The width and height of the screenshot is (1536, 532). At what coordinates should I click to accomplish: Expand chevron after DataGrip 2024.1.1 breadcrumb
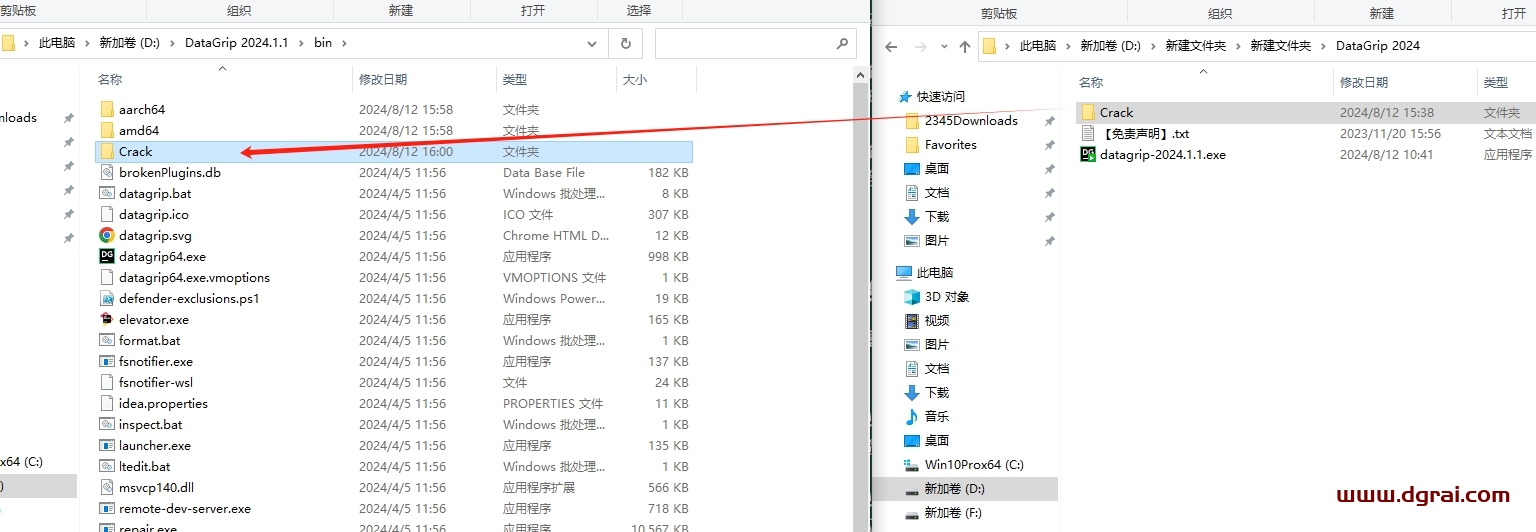[x=302, y=43]
